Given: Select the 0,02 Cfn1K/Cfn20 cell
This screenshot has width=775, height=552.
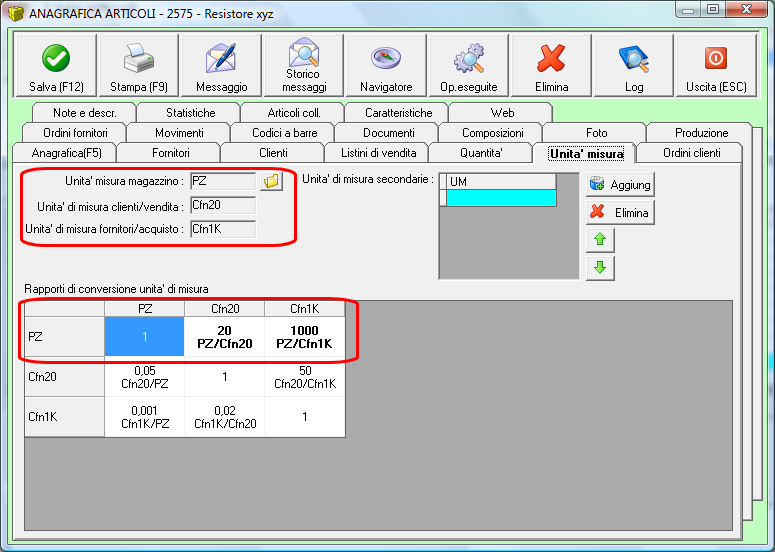Looking at the screenshot, I should click(x=224, y=417).
